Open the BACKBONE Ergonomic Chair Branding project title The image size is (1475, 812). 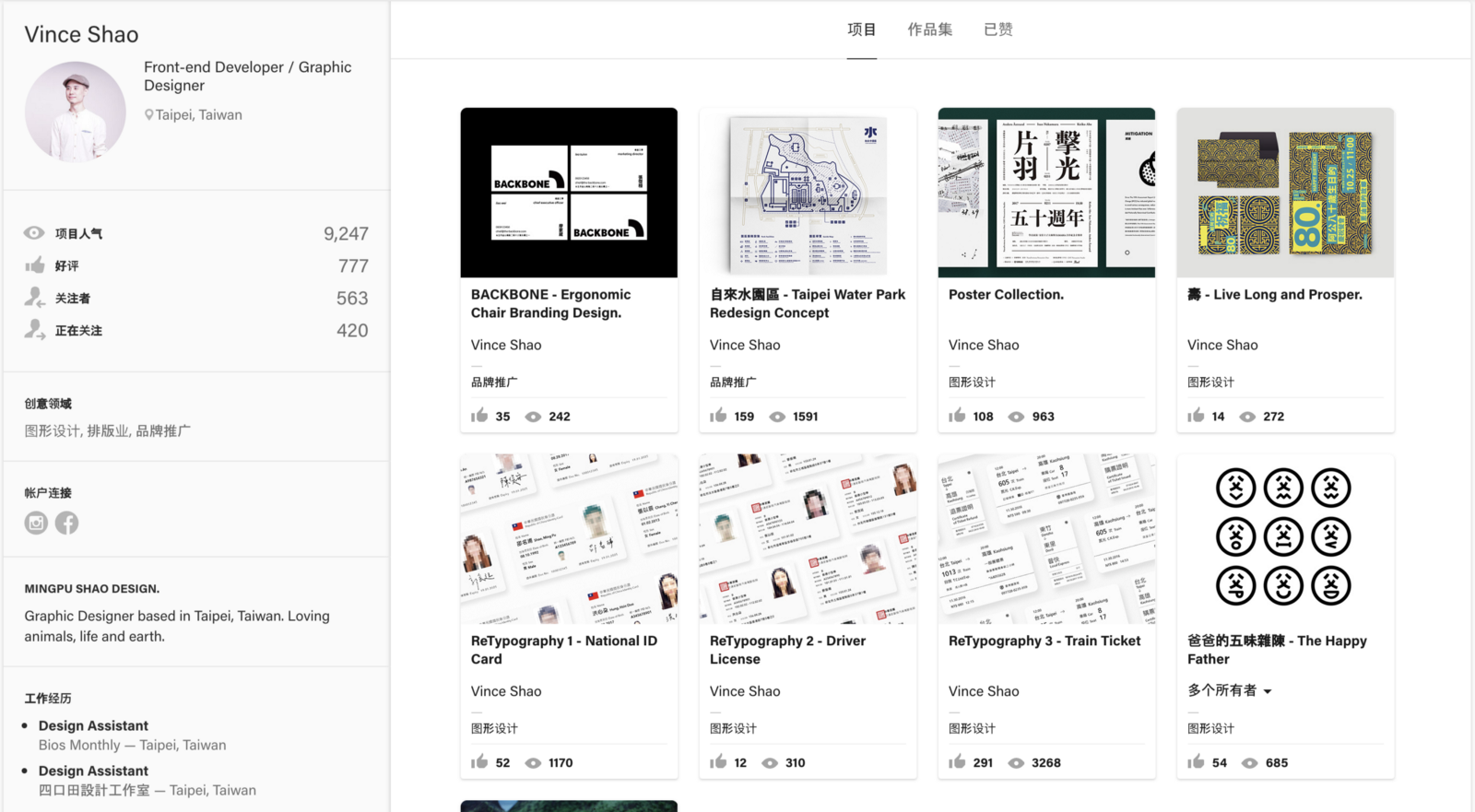pos(551,303)
